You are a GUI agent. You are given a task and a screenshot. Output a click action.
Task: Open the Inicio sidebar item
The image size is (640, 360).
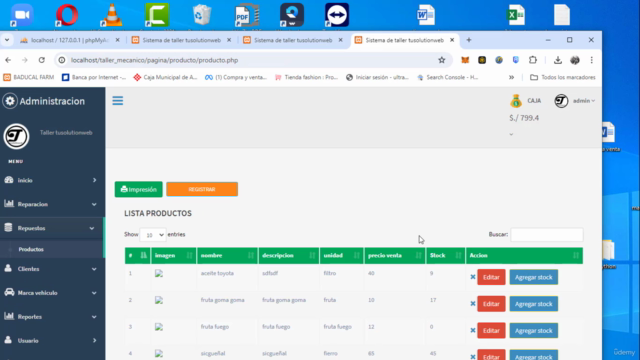pos(51,180)
